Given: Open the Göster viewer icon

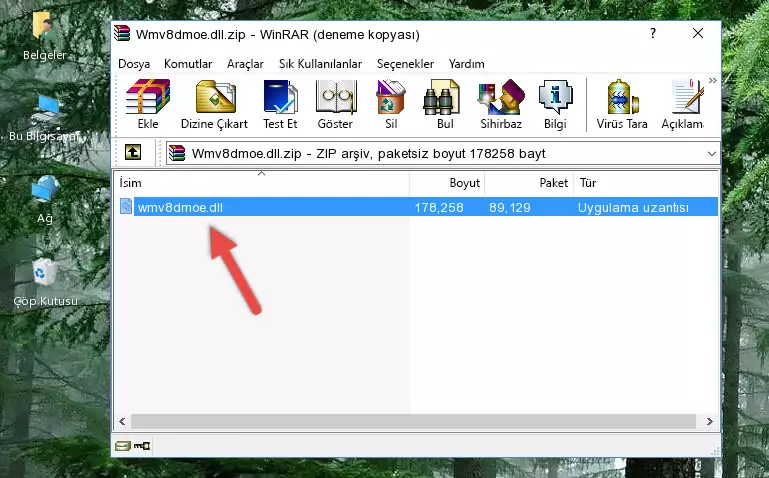Looking at the screenshot, I should tap(335, 104).
